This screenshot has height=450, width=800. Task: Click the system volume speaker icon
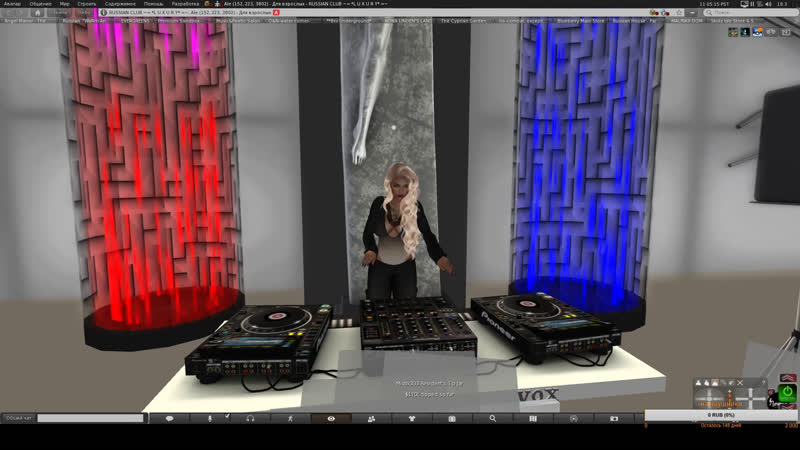(x=768, y=4)
